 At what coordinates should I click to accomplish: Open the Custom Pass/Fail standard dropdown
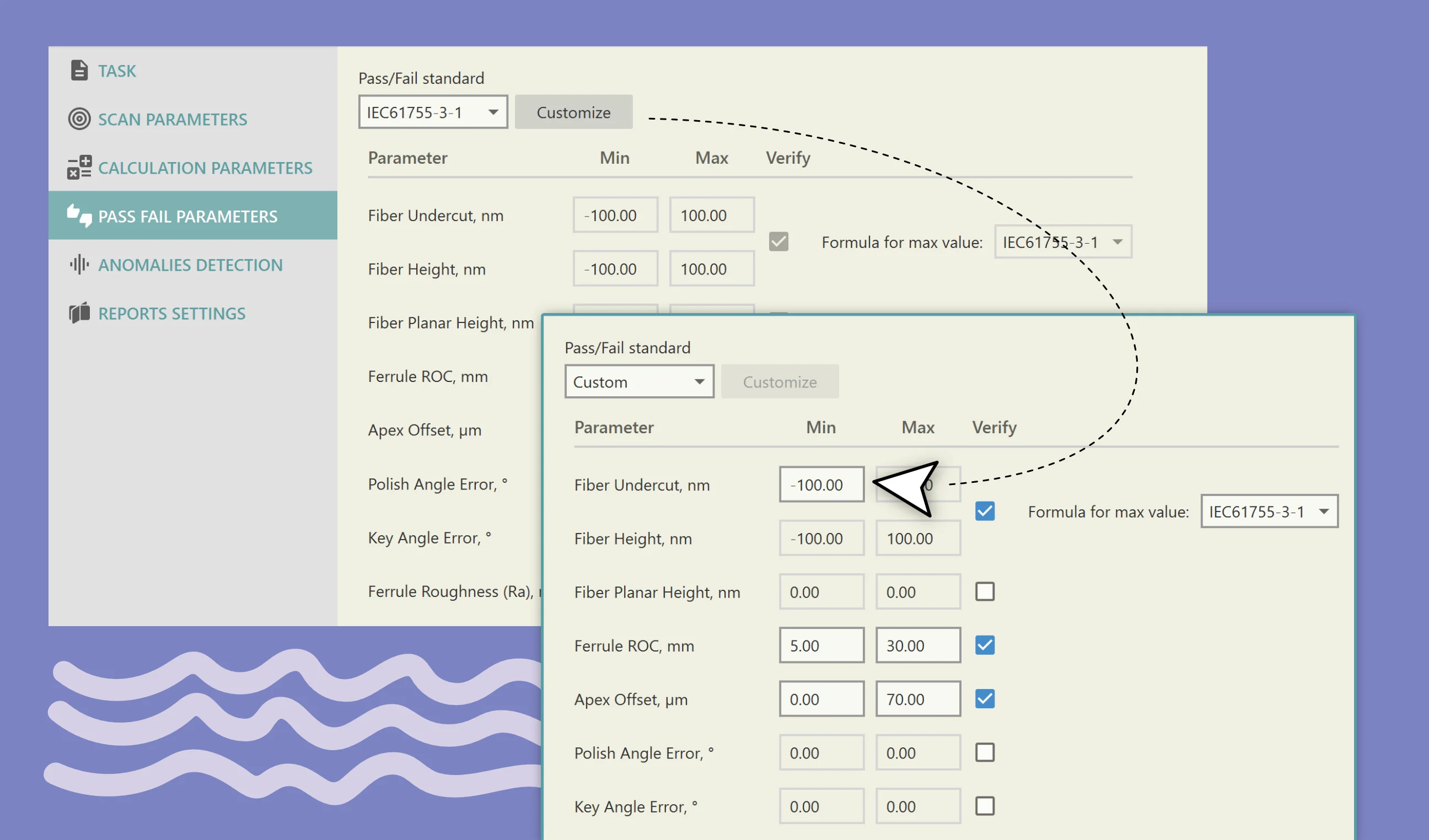coord(638,381)
